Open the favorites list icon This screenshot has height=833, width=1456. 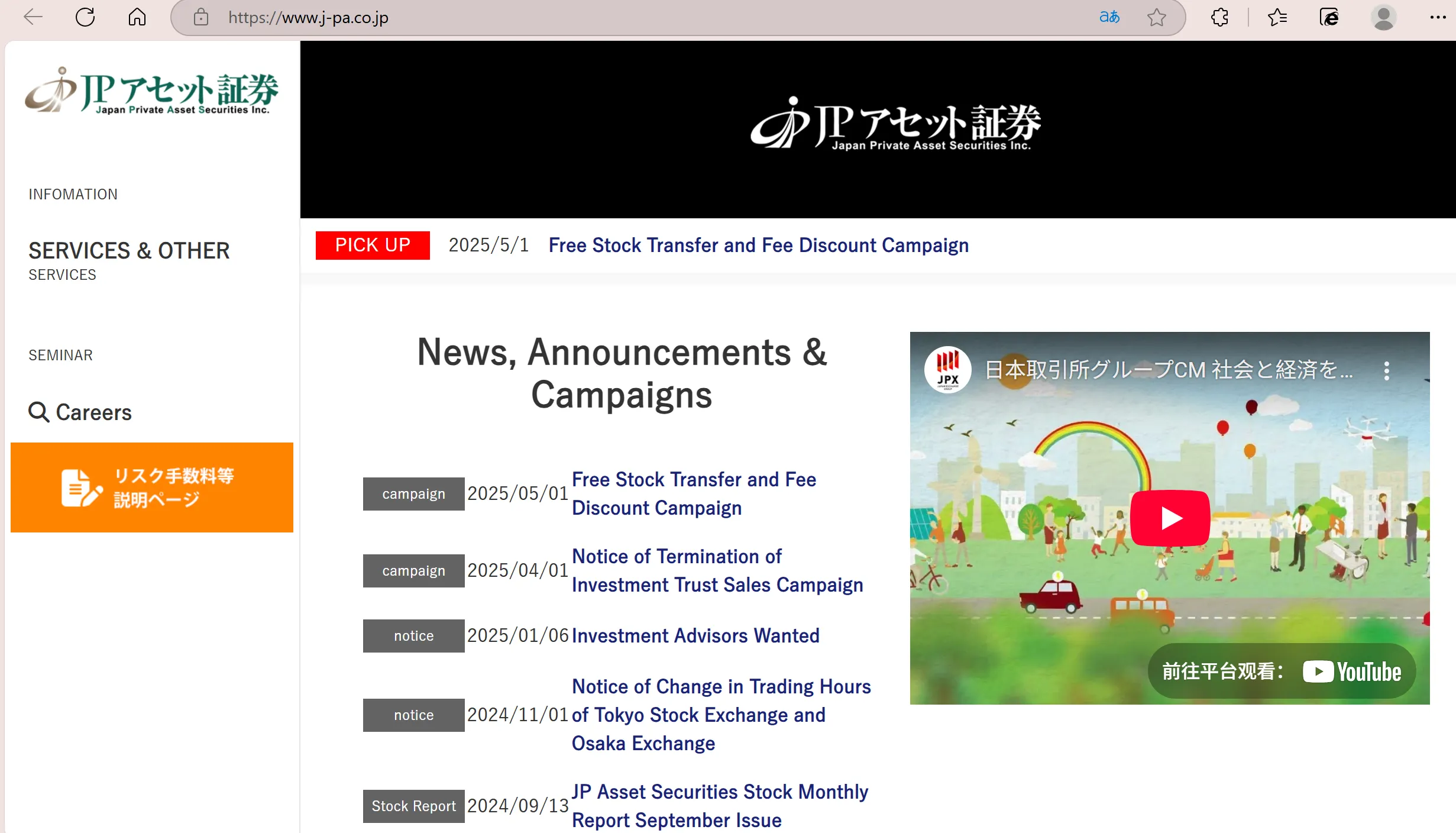pos(1277,17)
